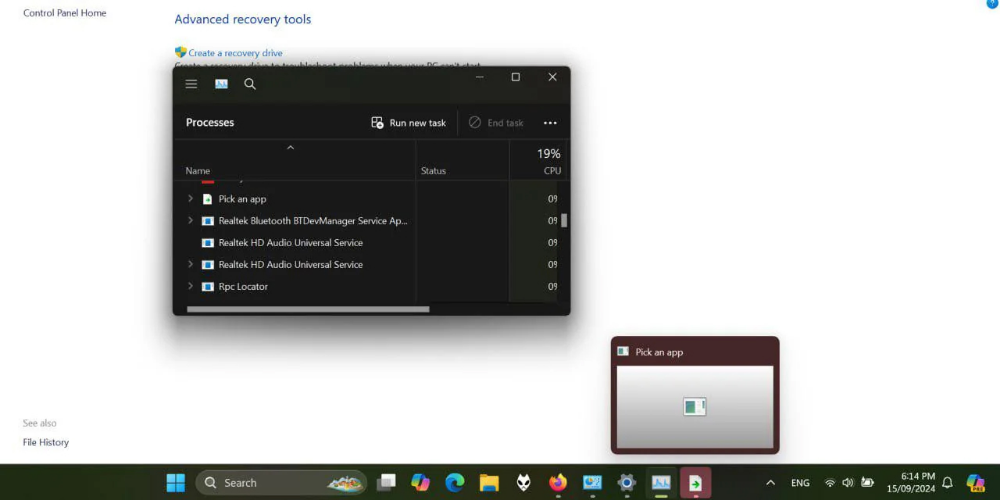
Task: Click the ENG language indicator
Action: (800, 483)
